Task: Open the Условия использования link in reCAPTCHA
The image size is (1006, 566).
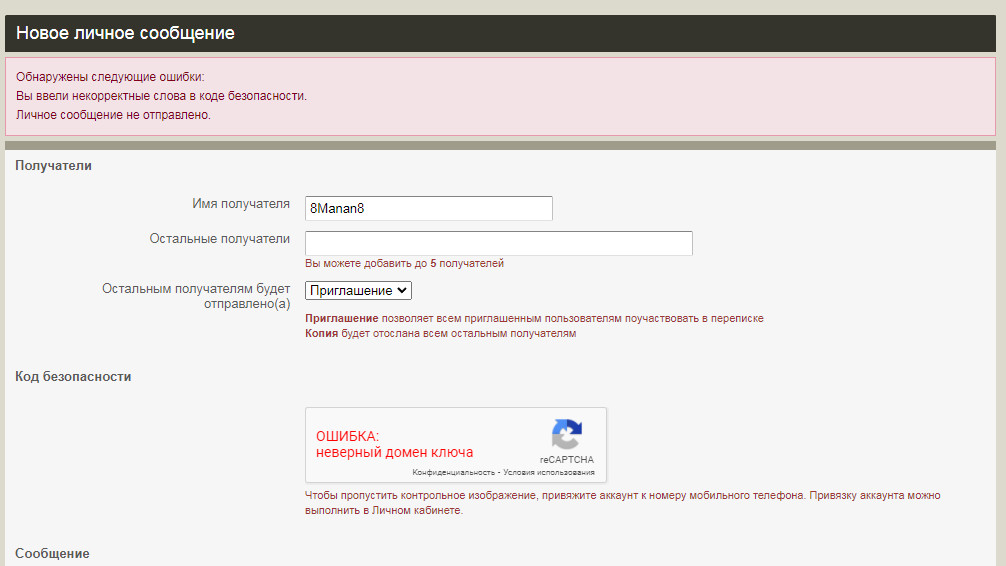Action: (x=549, y=472)
